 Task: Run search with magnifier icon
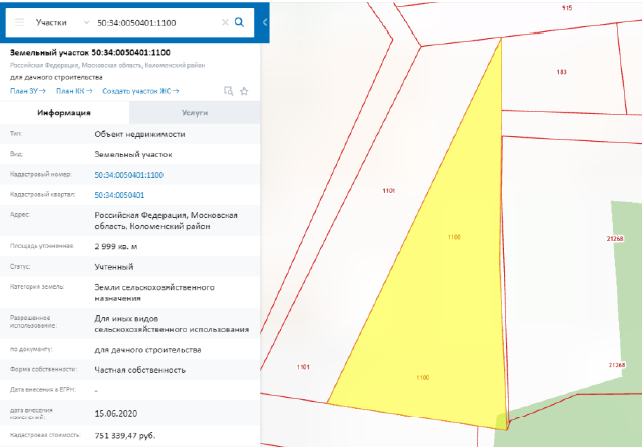(x=239, y=21)
